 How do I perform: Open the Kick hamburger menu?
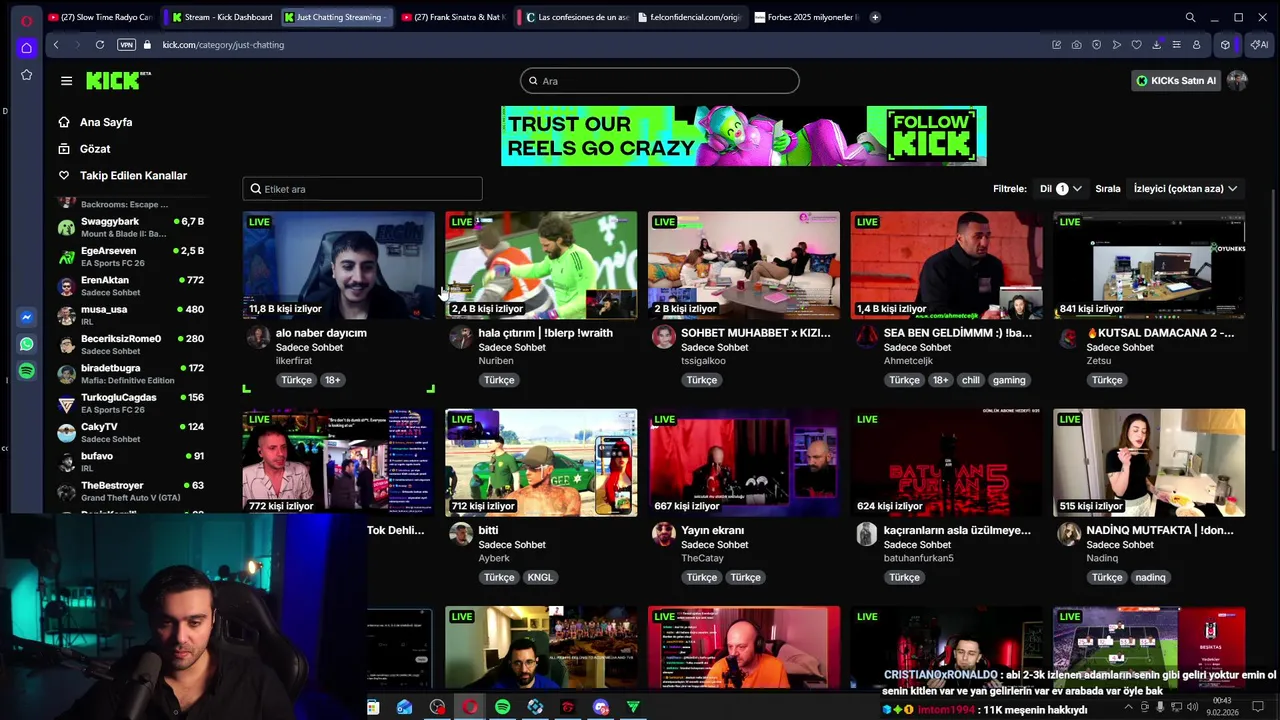tap(66, 81)
